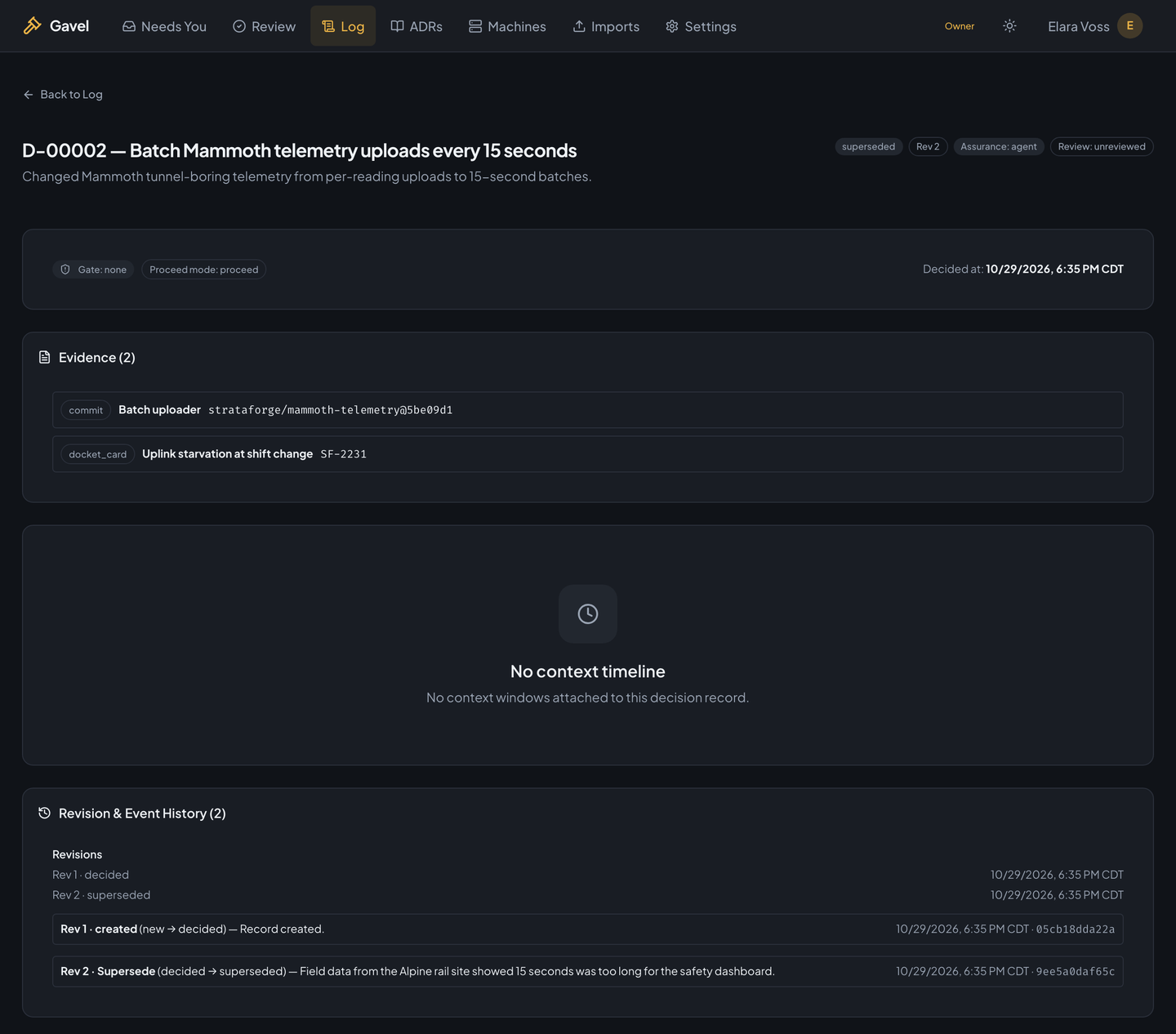Click the strataforge/mammoth-telemetry@5be09d1 commit reference
The height and width of the screenshot is (1034, 1176).
coord(331,410)
